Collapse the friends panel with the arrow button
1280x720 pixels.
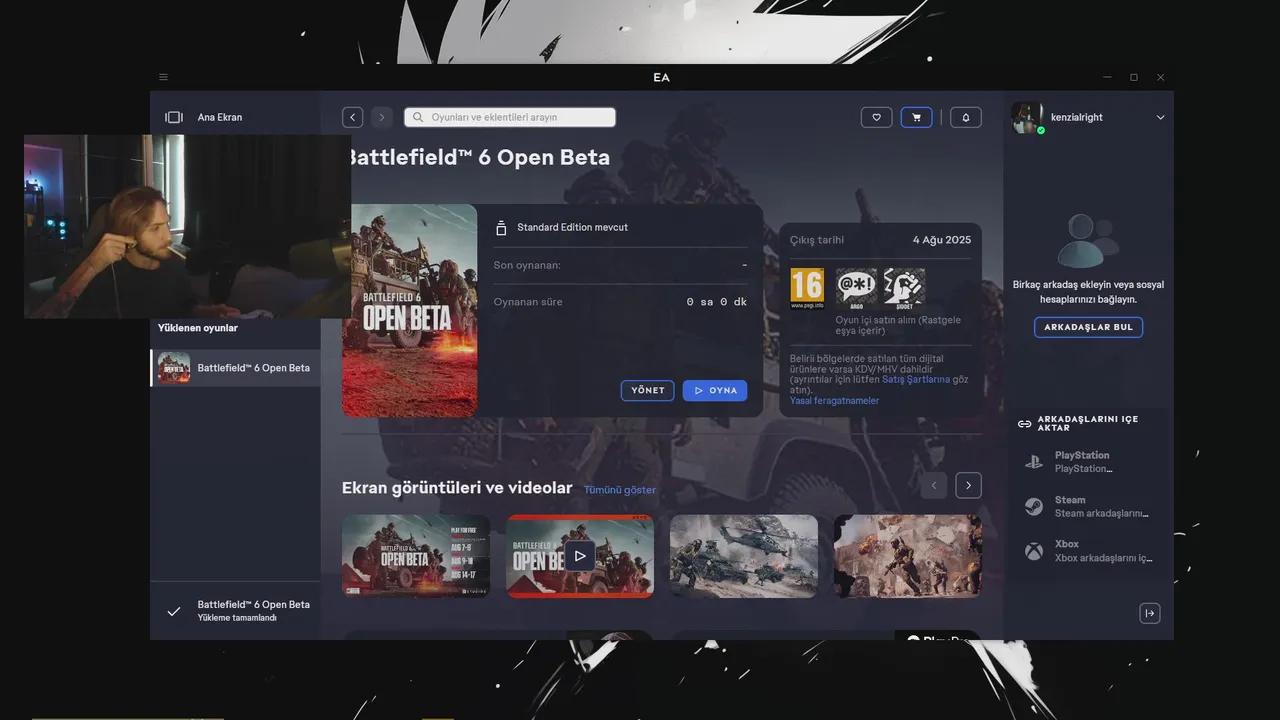tap(1150, 613)
